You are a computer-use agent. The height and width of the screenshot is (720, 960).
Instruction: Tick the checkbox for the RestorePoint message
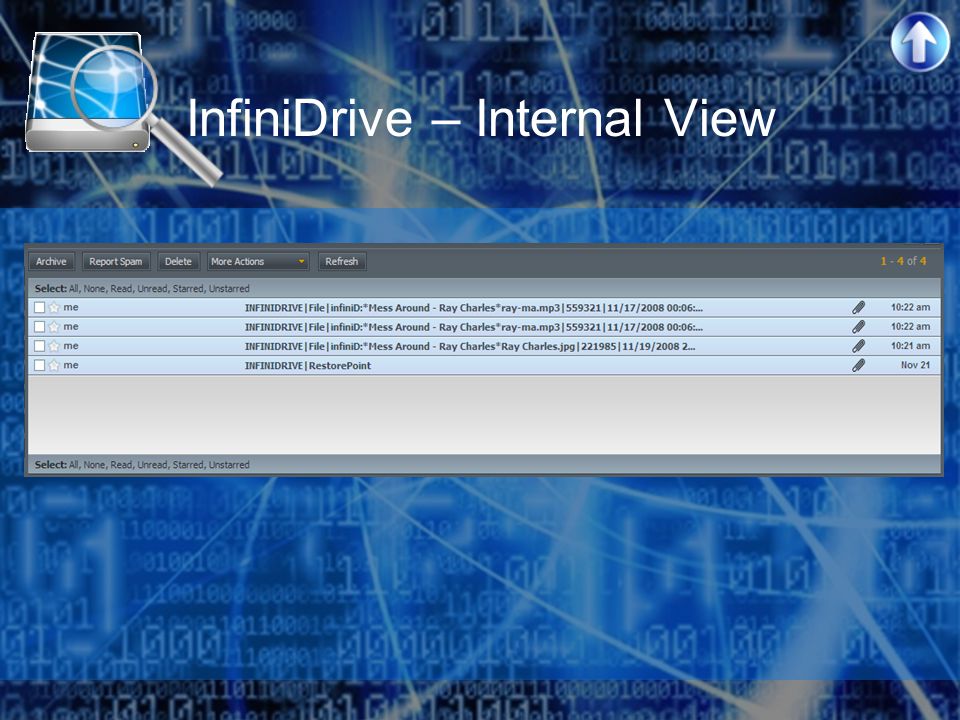point(39,366)
